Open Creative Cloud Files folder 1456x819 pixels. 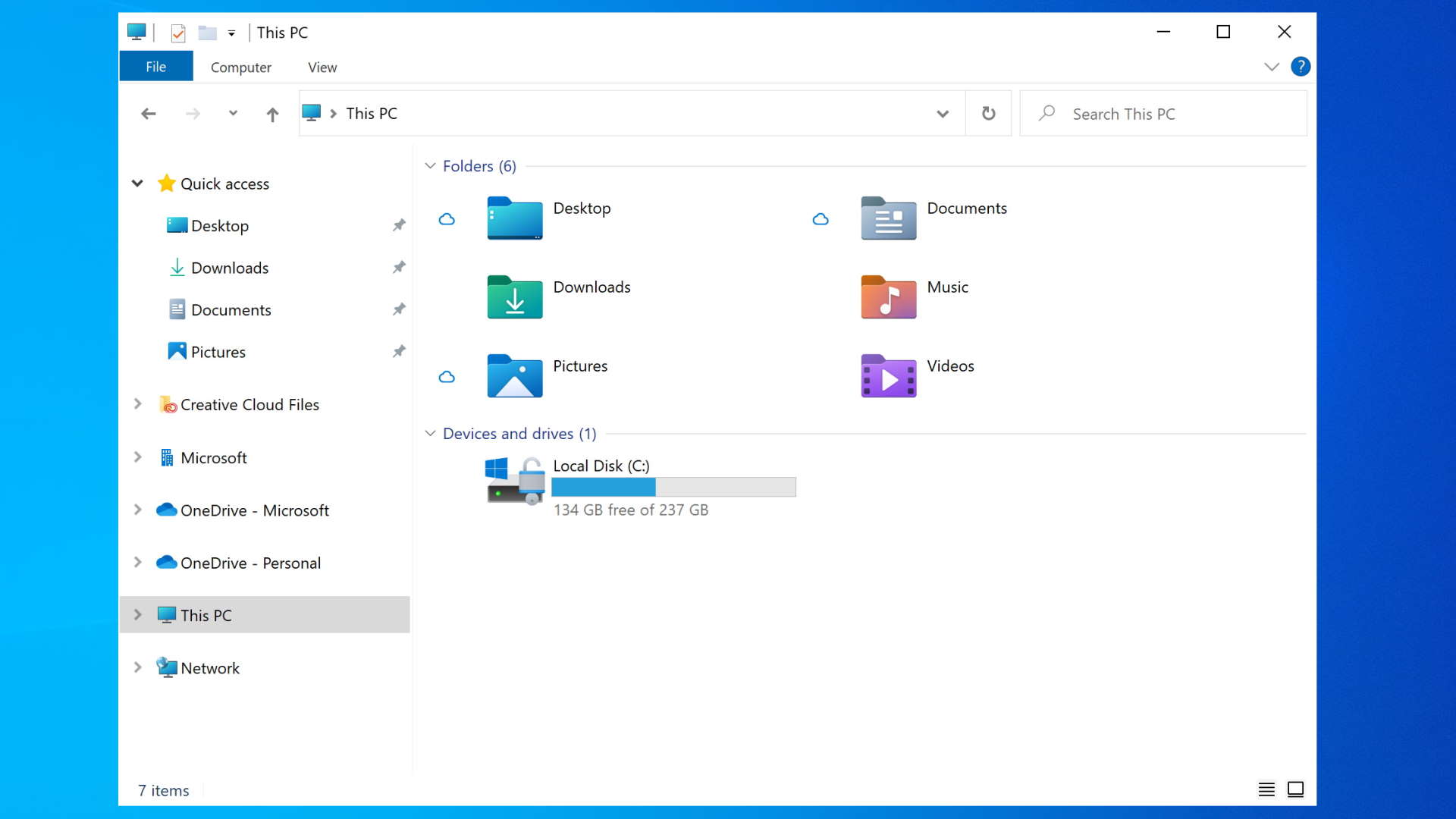point(249,404)
